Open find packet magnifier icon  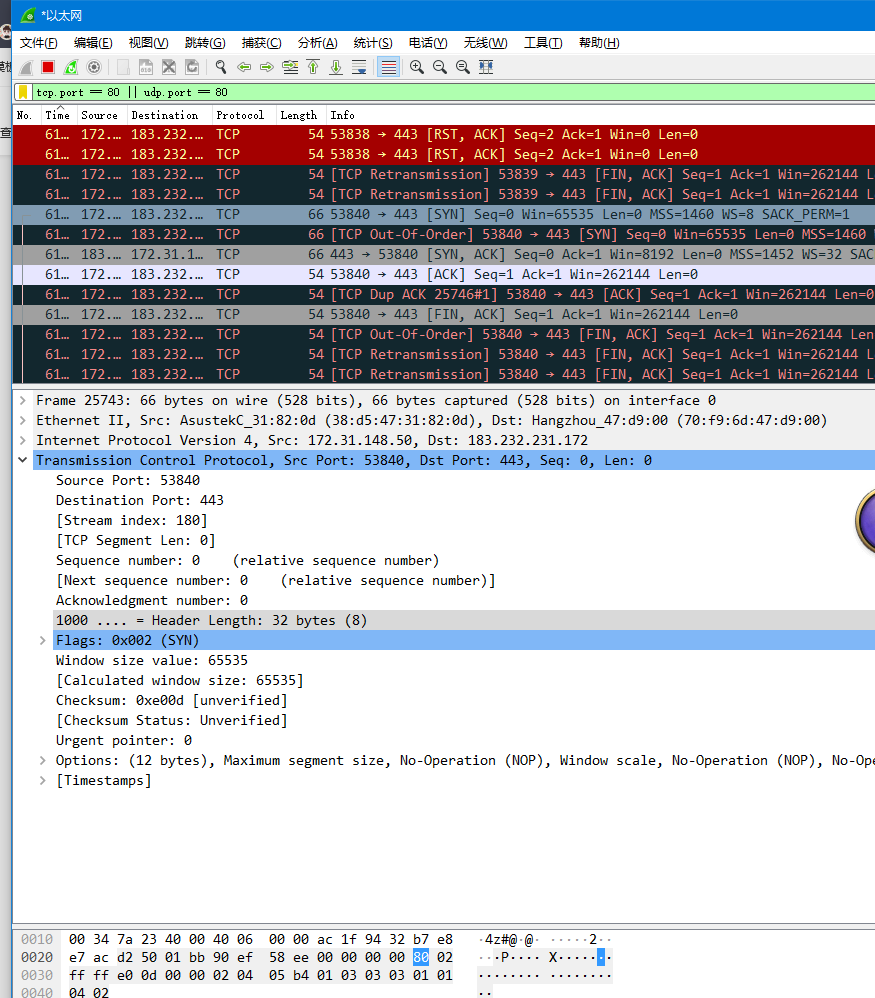pos(221,67)
